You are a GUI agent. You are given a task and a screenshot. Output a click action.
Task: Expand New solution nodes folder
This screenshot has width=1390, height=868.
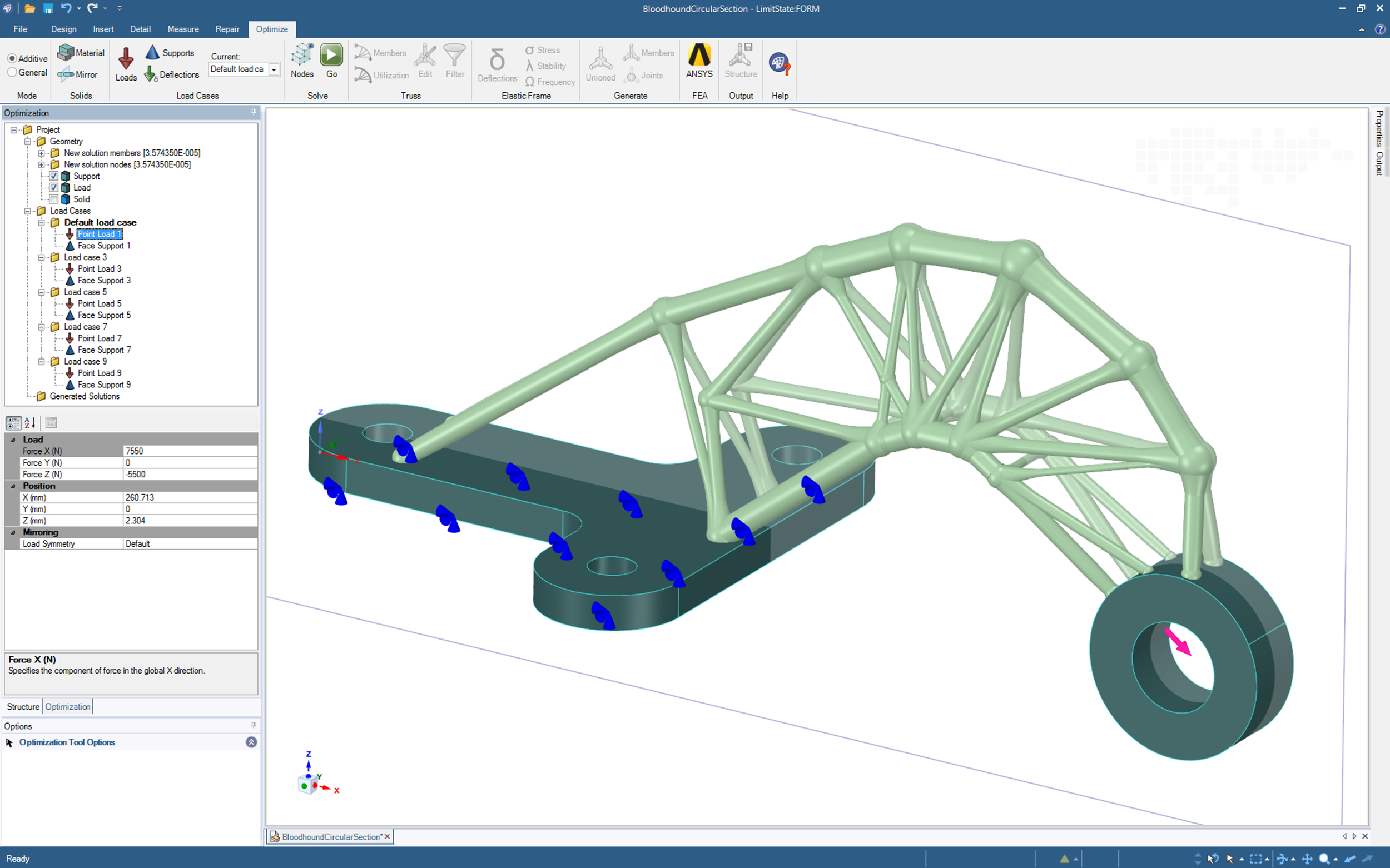point(41,164)
